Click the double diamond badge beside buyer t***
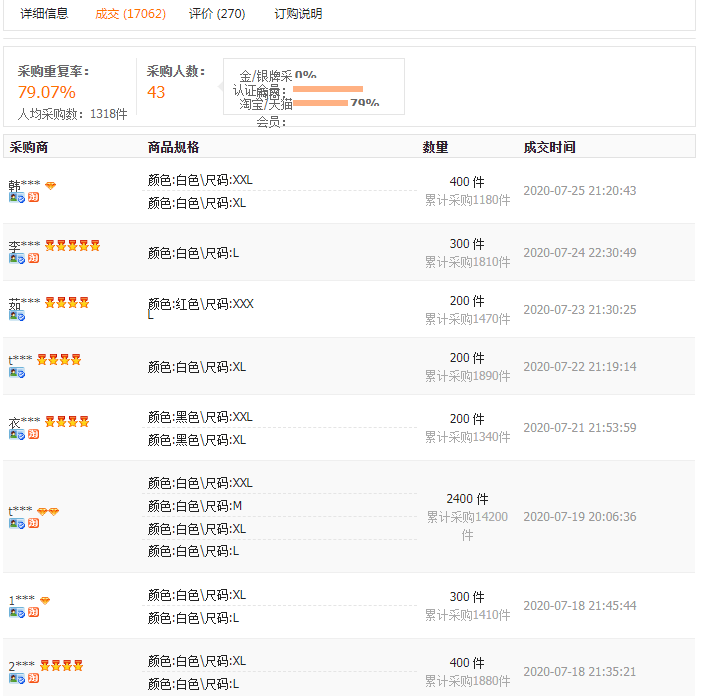 pos(48,511)
